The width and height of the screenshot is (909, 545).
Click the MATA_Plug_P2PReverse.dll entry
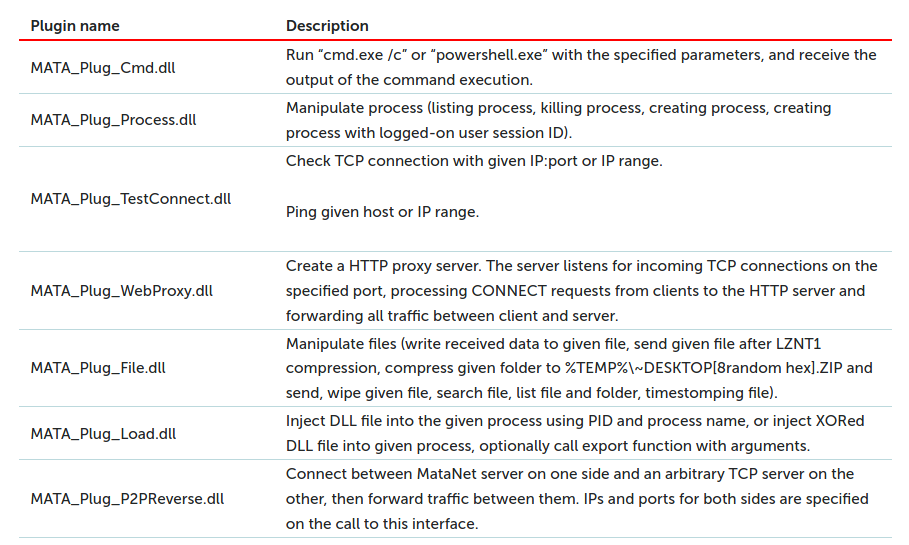127,499
